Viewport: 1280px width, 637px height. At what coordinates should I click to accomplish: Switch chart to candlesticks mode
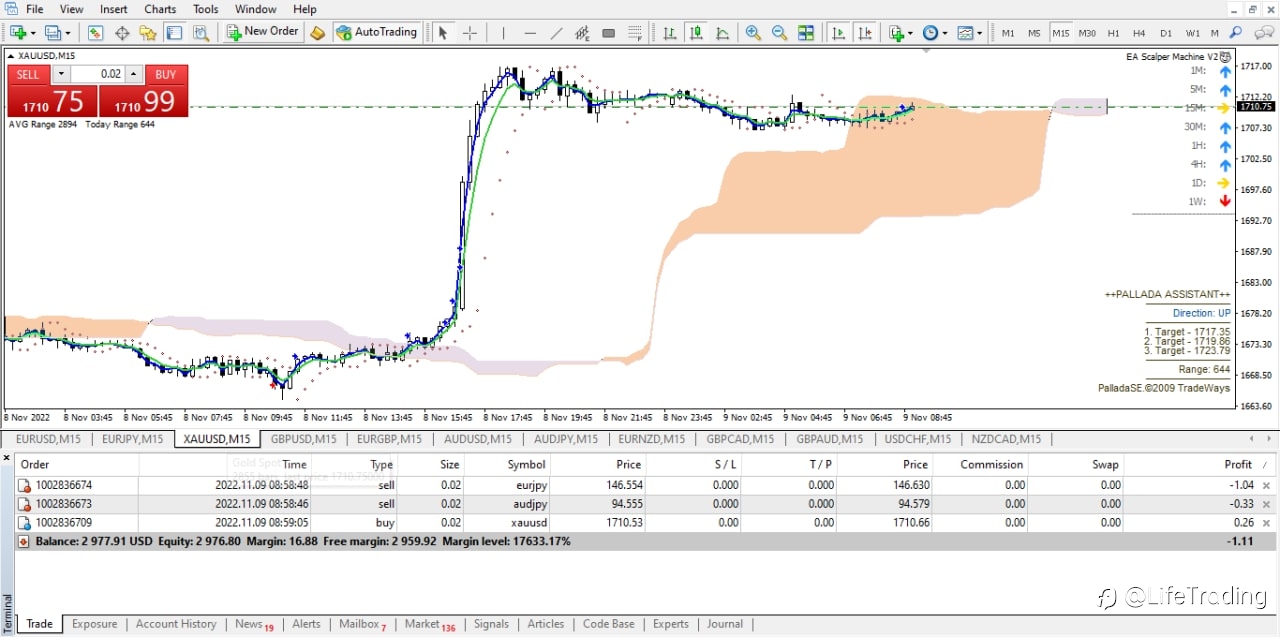tap(695, 32)
